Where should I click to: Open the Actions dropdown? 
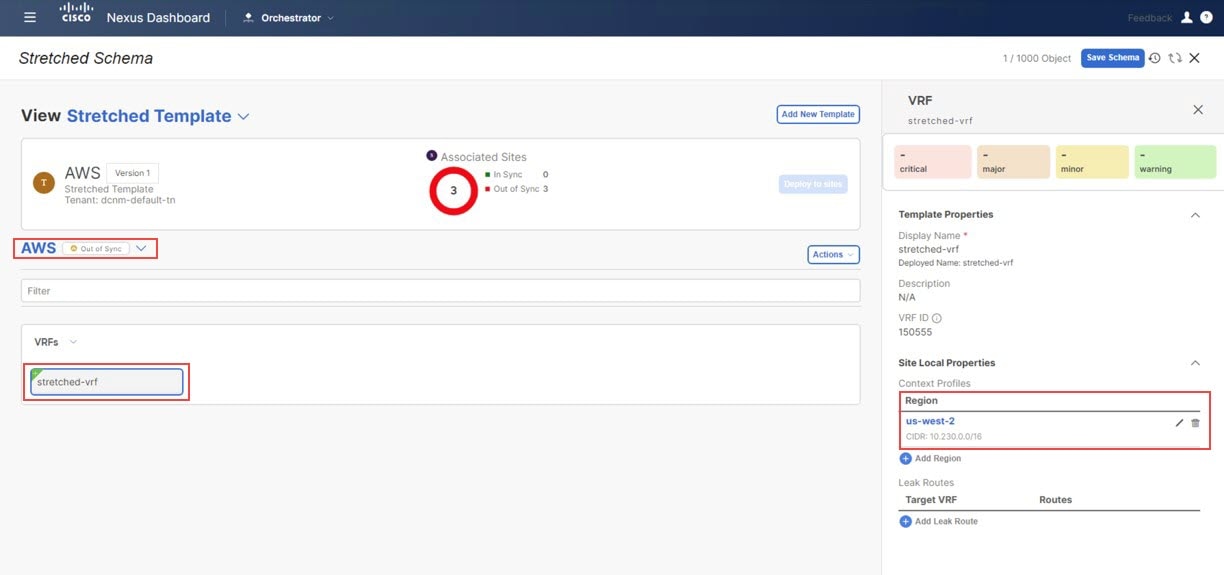[833, 254]
